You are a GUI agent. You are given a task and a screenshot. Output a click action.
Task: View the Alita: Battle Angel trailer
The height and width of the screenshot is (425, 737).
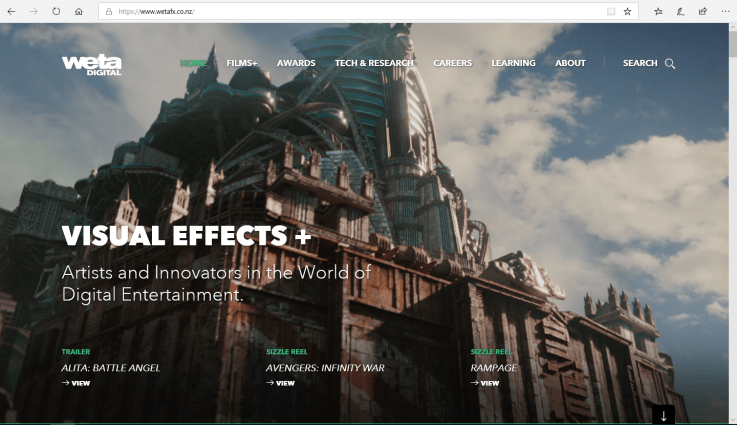click(x=76, y=383)
